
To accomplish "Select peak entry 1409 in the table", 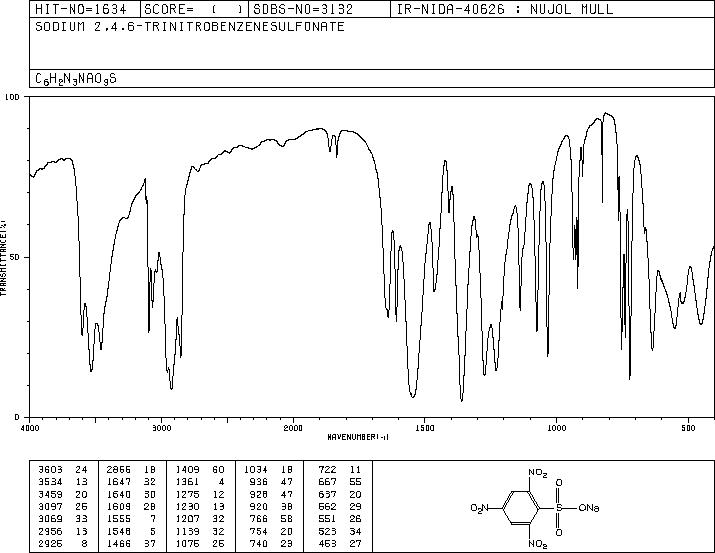I will pos(200,470).
